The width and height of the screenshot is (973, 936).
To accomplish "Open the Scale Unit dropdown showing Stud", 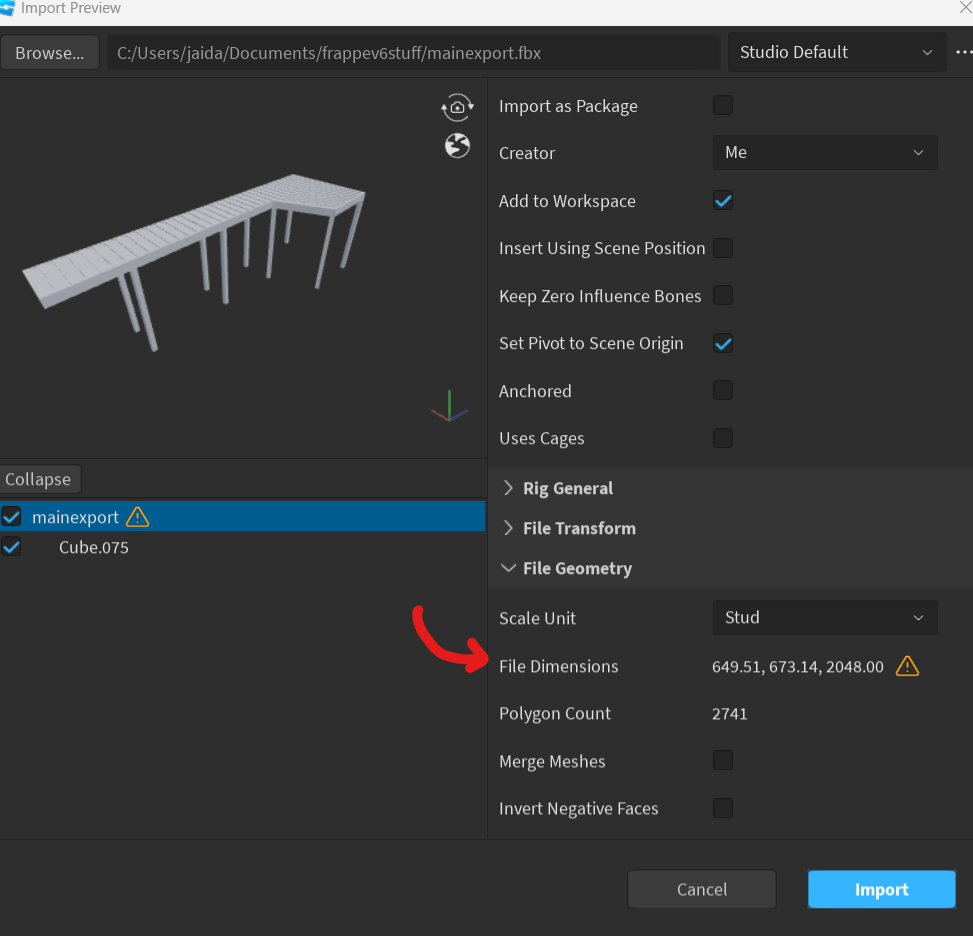I will [825, 617].
